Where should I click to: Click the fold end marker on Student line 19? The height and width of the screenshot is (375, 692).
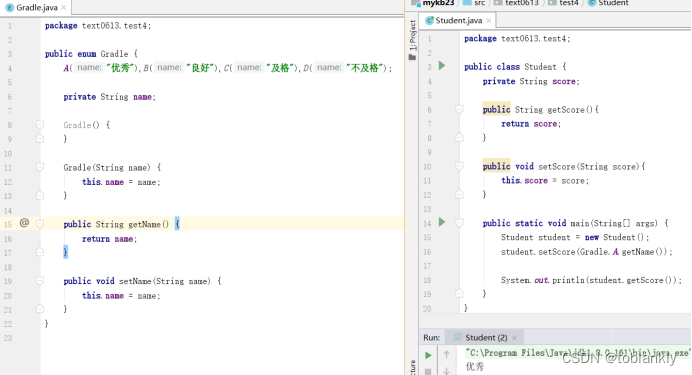459,293
